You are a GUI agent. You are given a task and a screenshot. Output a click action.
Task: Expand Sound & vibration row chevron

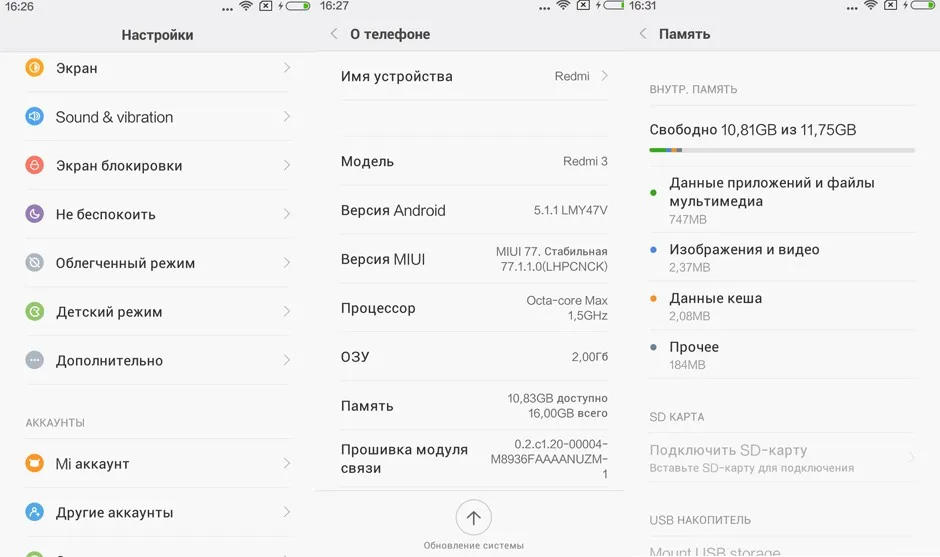287,116
